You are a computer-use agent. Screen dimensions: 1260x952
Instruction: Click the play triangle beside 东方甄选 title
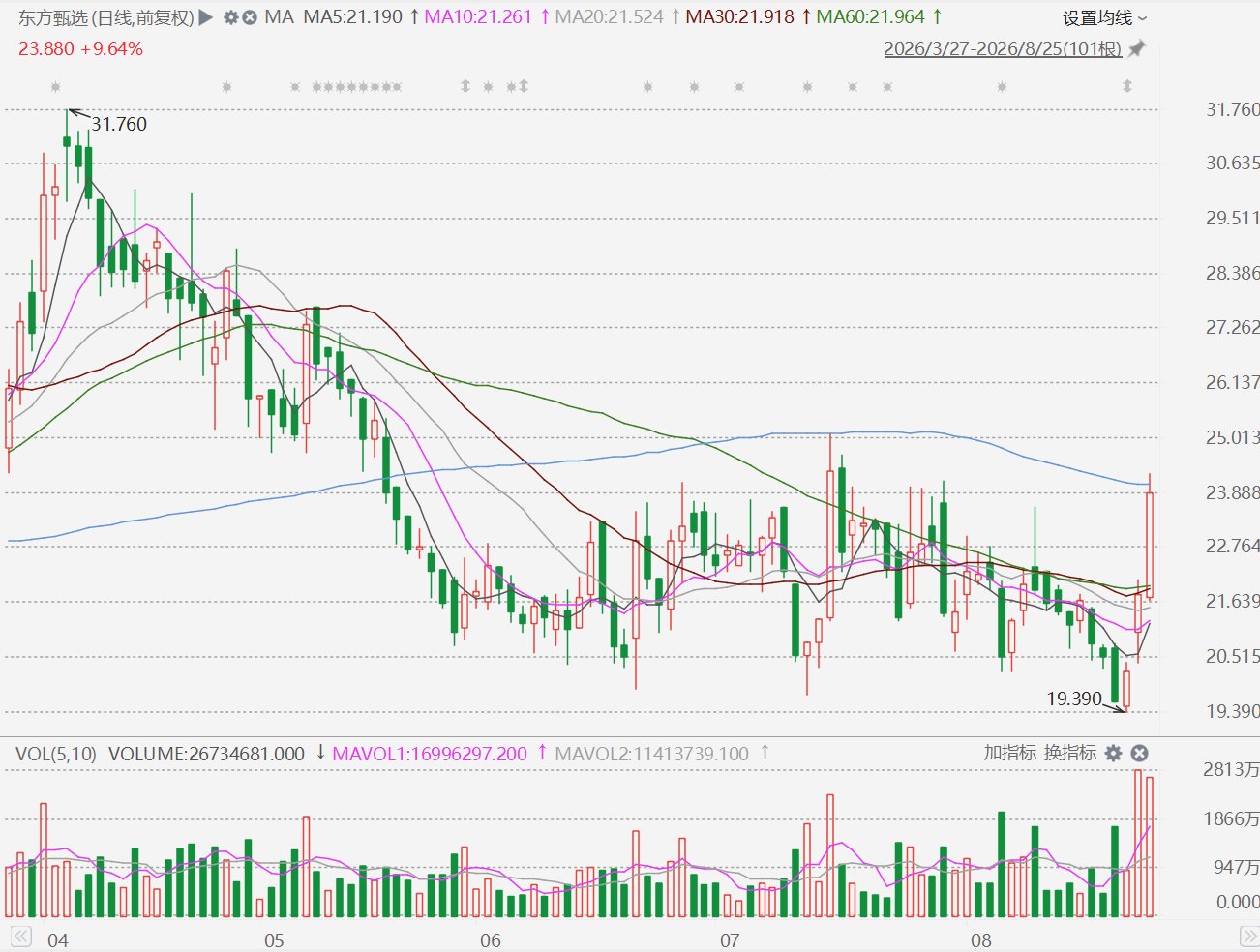[x=205, y=17]
